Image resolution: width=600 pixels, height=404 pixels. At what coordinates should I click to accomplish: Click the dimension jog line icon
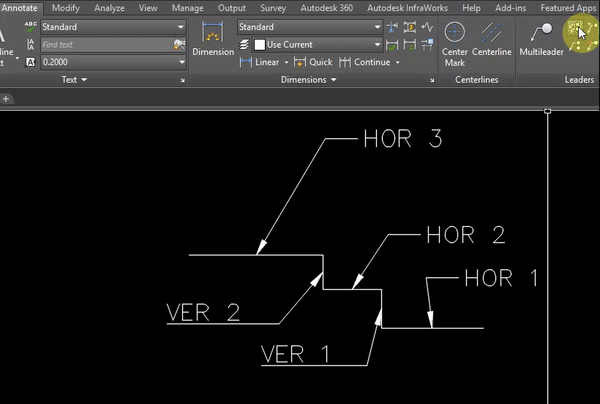(427, 27)
